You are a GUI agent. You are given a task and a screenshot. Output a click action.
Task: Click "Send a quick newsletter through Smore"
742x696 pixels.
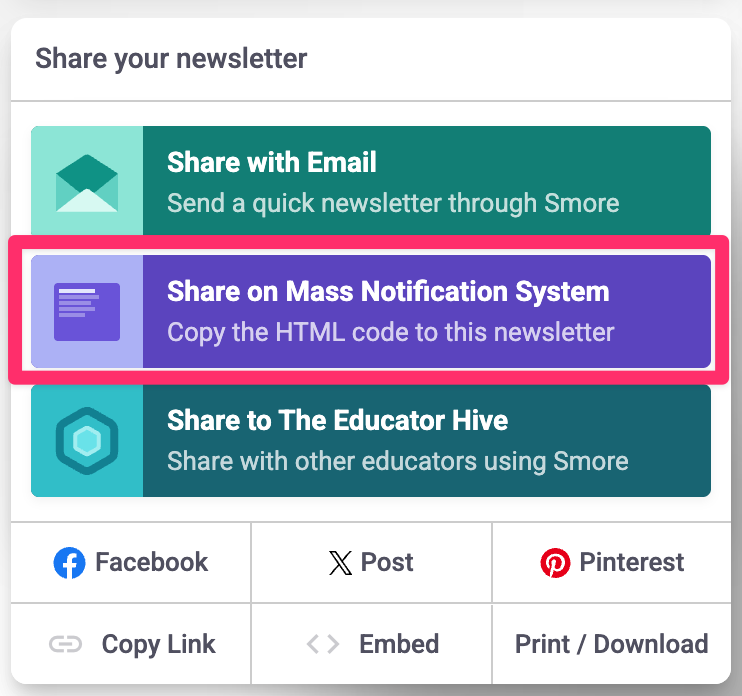click(x=393, y=203)
